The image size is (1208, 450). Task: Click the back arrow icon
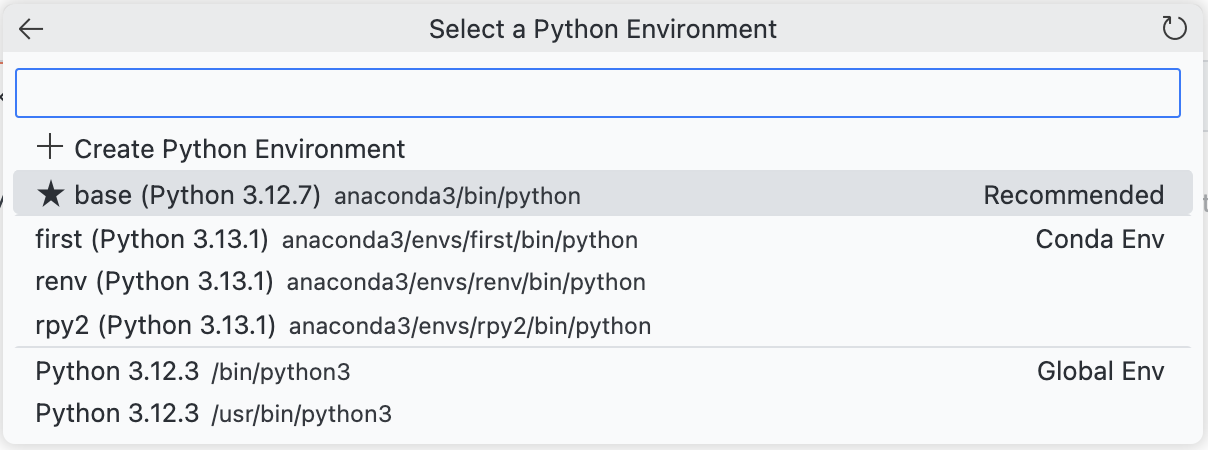32,29
